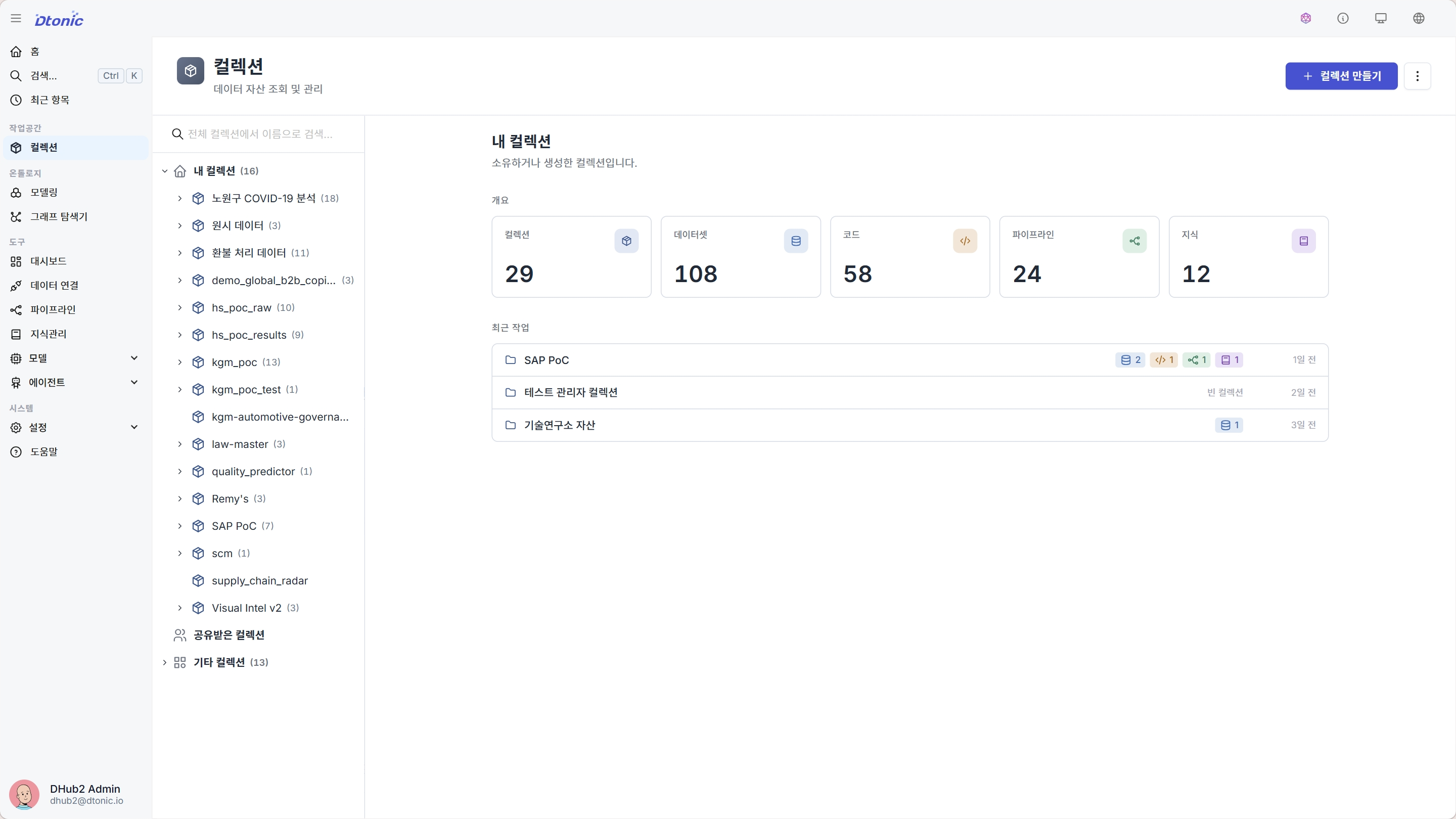Open 모델링 in the sidebar
Image resolution: width=1456 pixels, height=819 pixels.
76,192
